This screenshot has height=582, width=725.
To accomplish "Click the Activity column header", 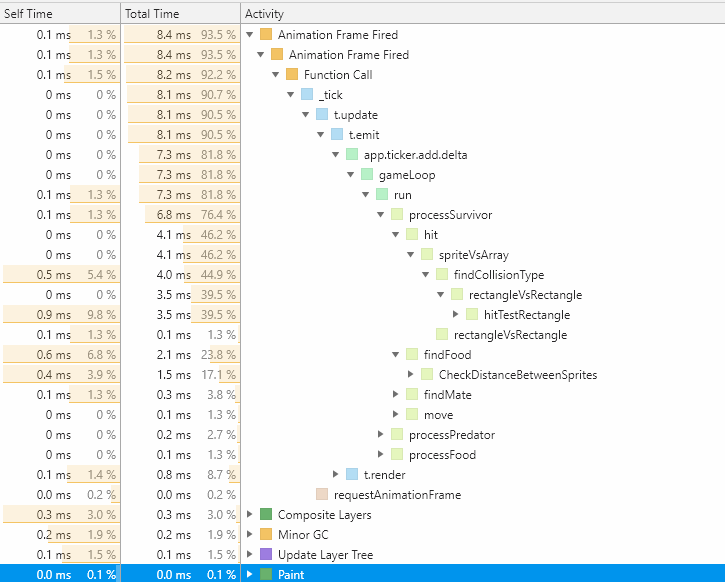I will pyautogui.click(x=265, y=14).
